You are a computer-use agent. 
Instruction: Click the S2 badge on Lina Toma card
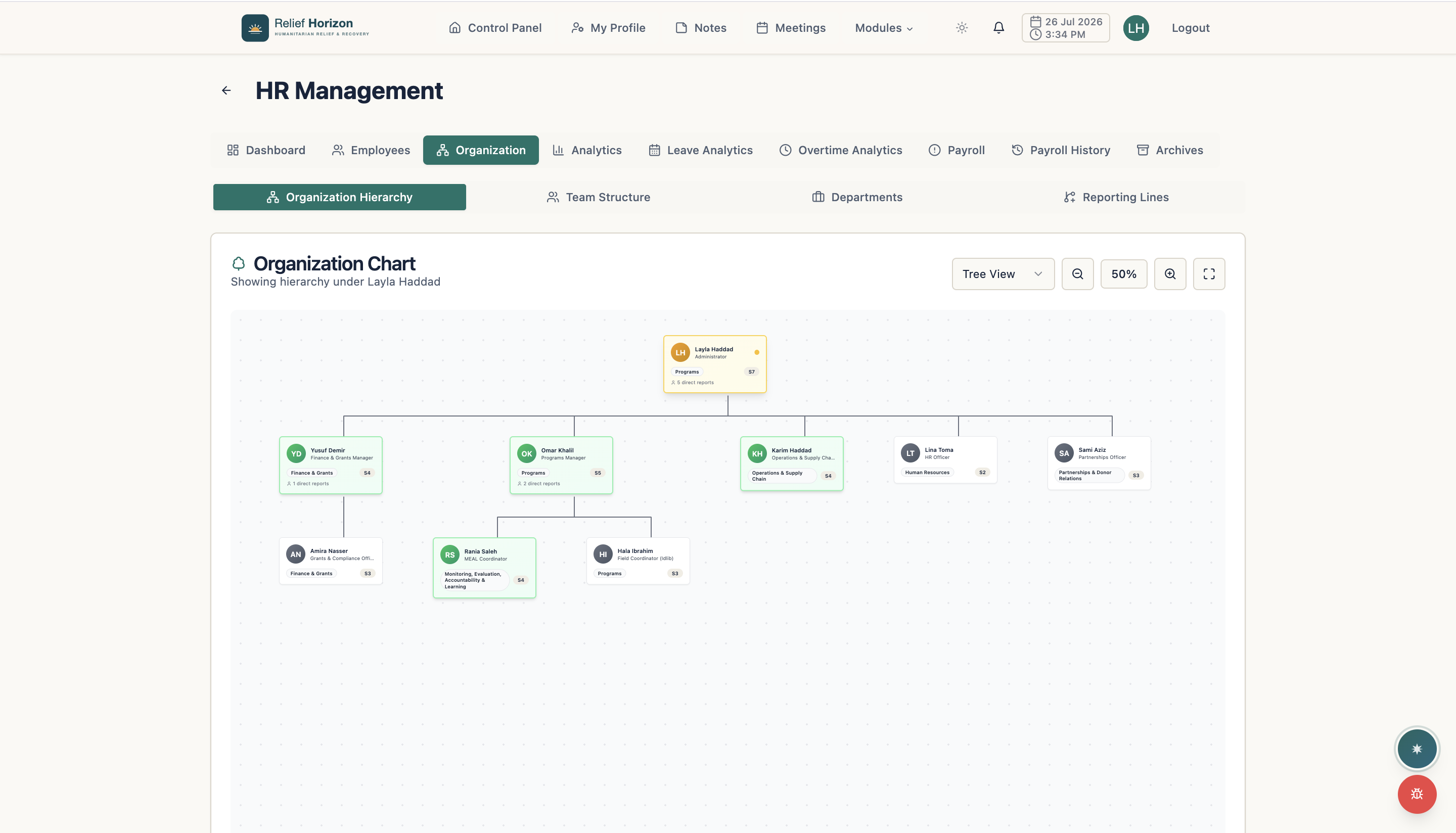click(x=982, y=472)
